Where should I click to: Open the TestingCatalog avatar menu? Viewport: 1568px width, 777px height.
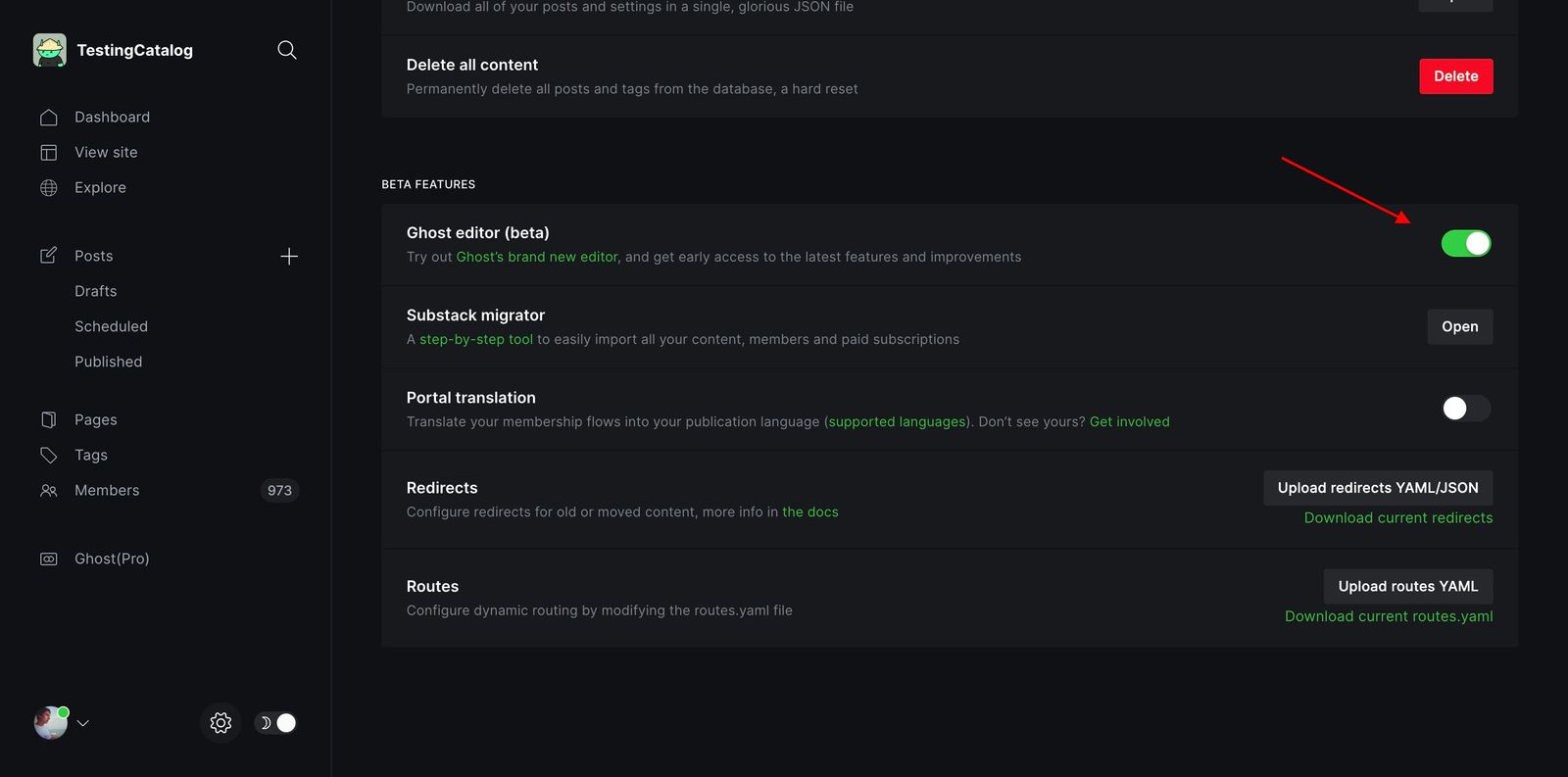click(49, 722)
